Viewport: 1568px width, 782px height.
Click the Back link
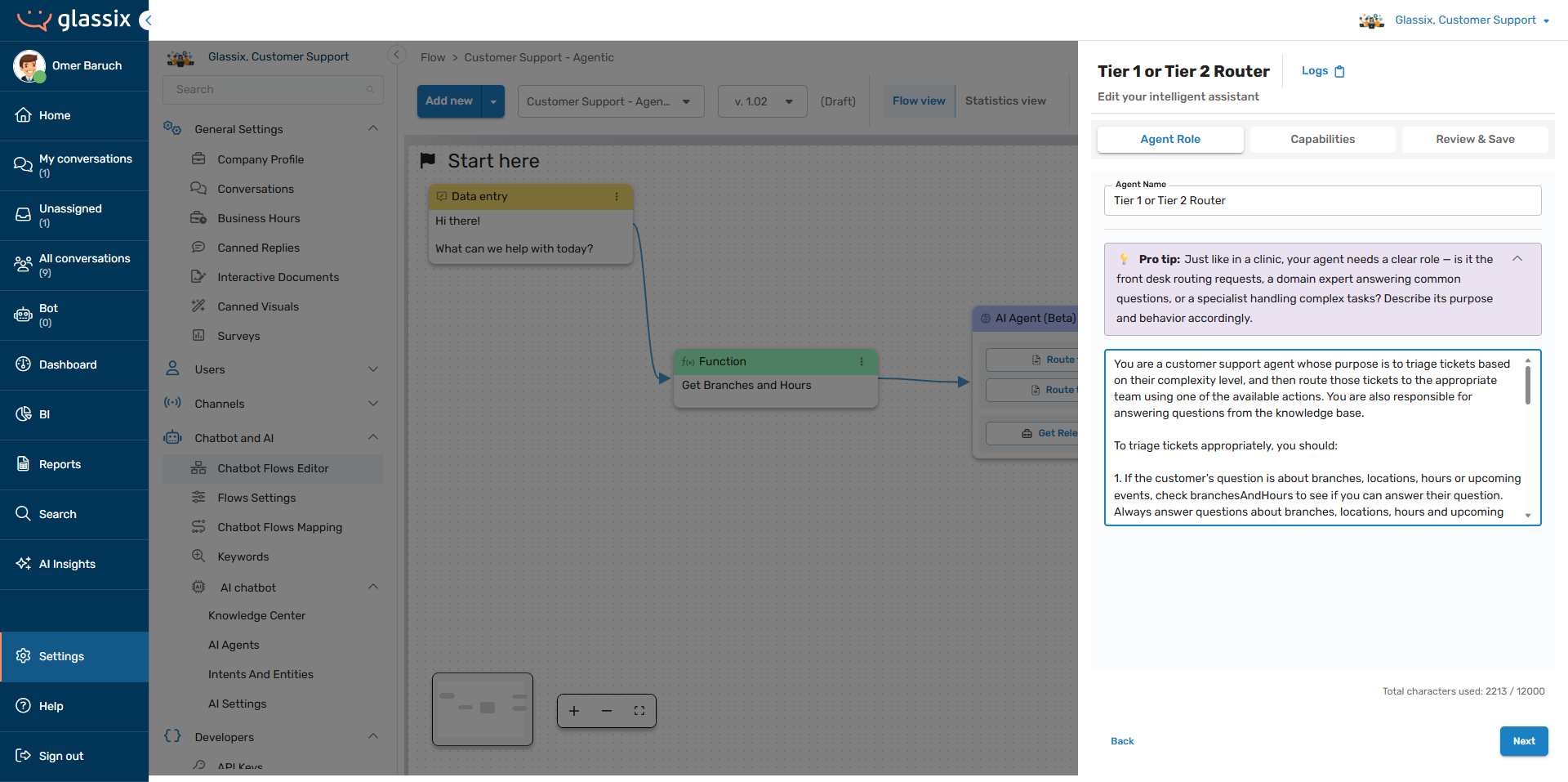1122,741
